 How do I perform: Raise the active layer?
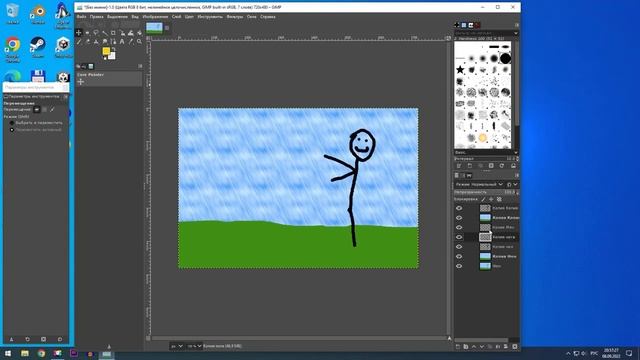(474, 347)
